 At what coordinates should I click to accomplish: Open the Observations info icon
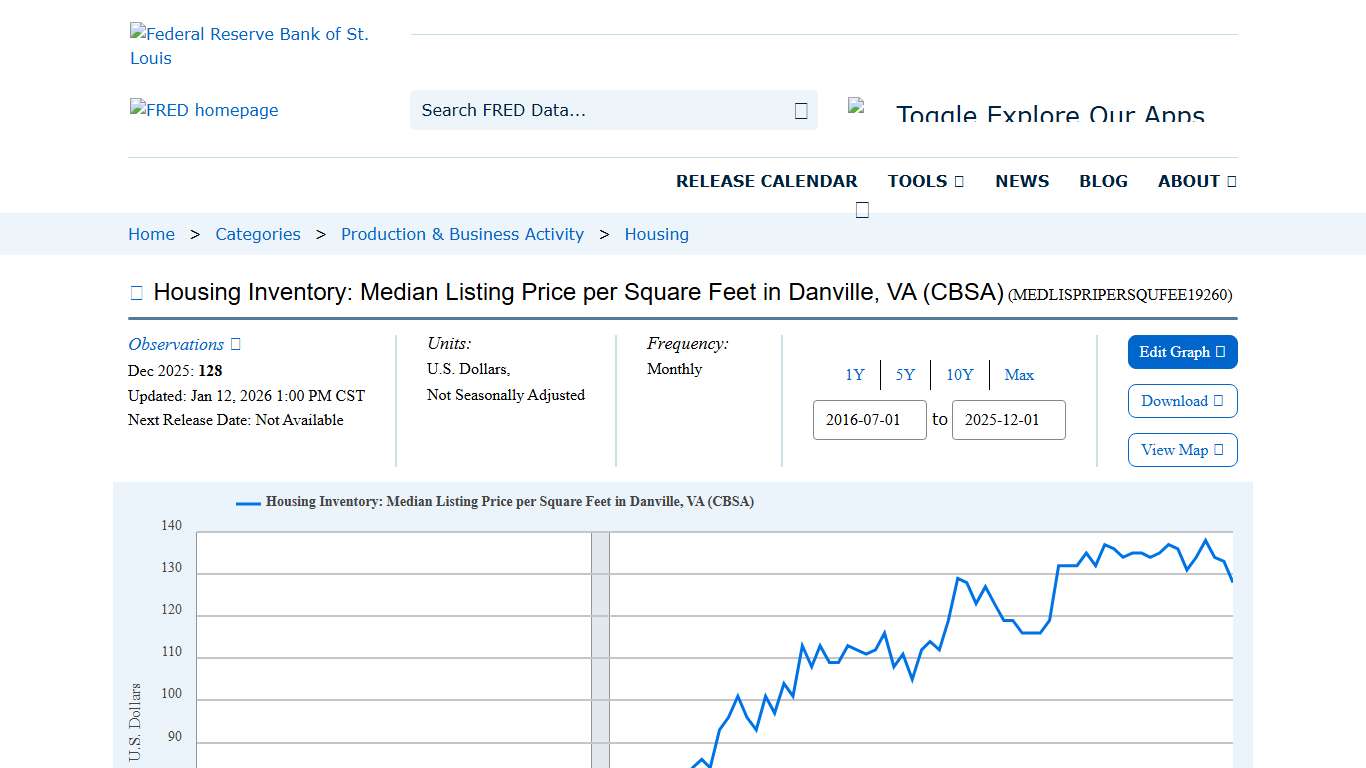pos(234,344)
